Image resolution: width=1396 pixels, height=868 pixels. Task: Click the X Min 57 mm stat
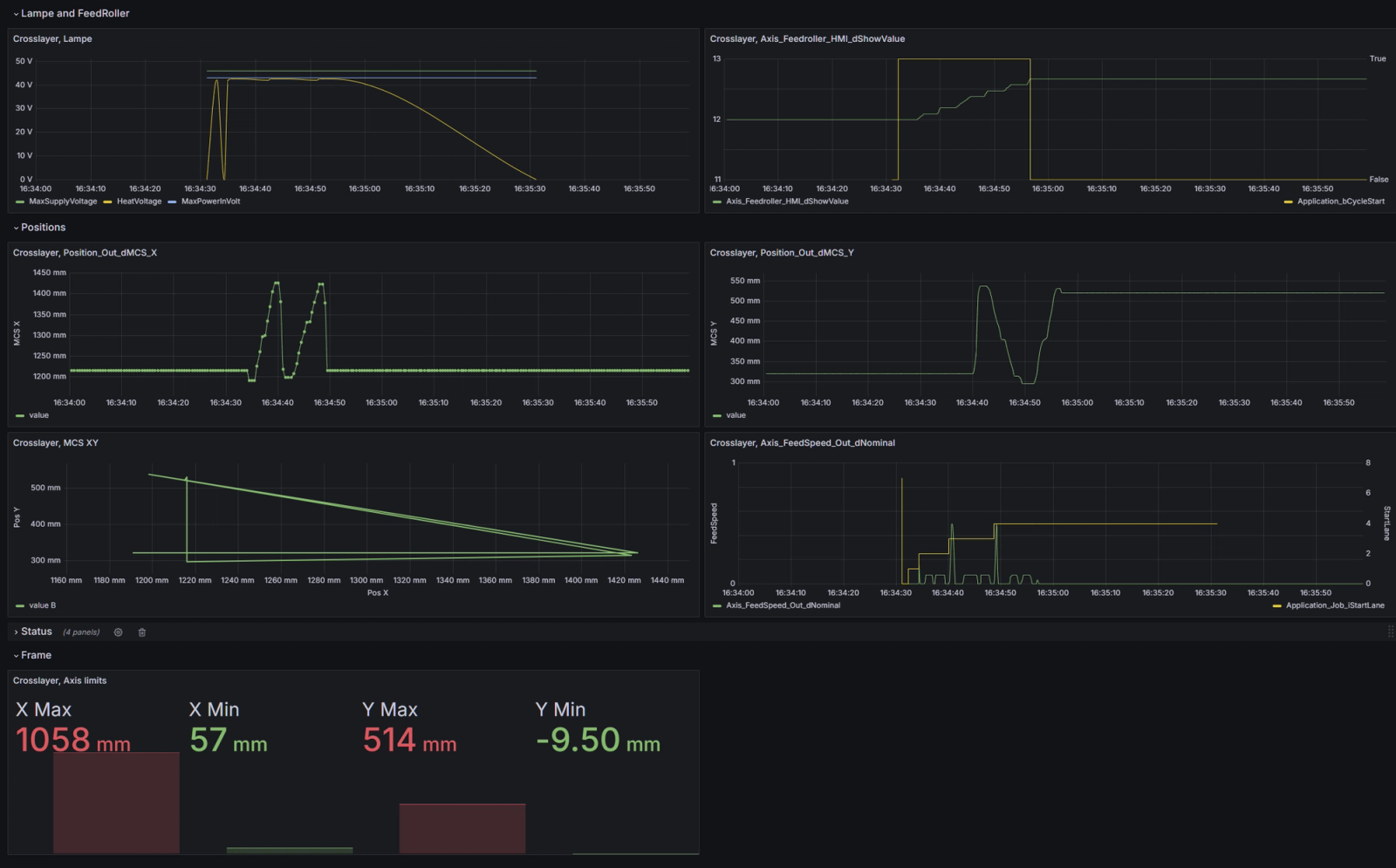[x=229, y=741]
